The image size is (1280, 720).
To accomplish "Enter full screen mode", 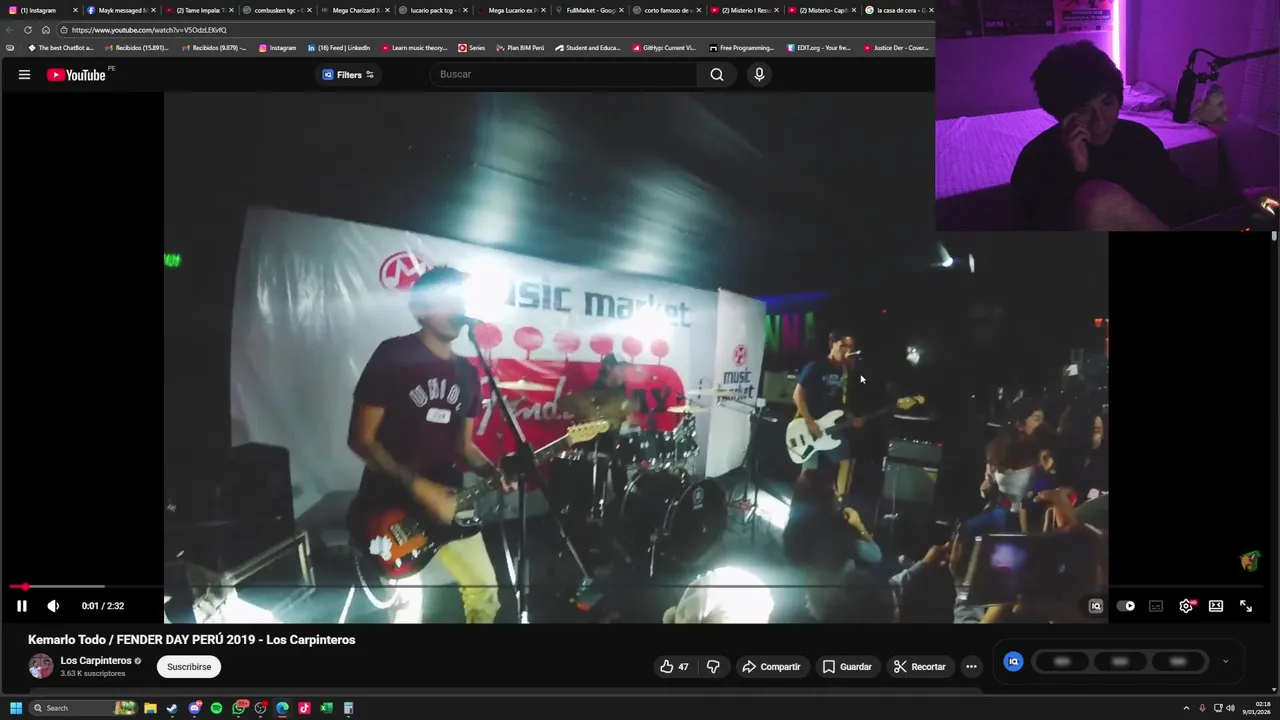I will (x=1246, y=606).
